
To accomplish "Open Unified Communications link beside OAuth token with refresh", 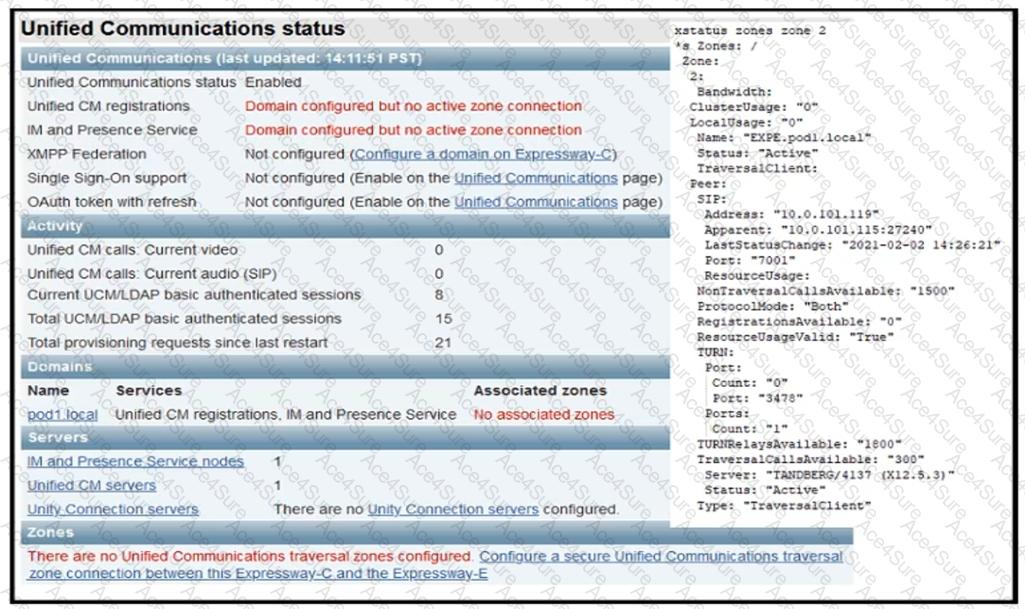I will [x=536, y=203].
